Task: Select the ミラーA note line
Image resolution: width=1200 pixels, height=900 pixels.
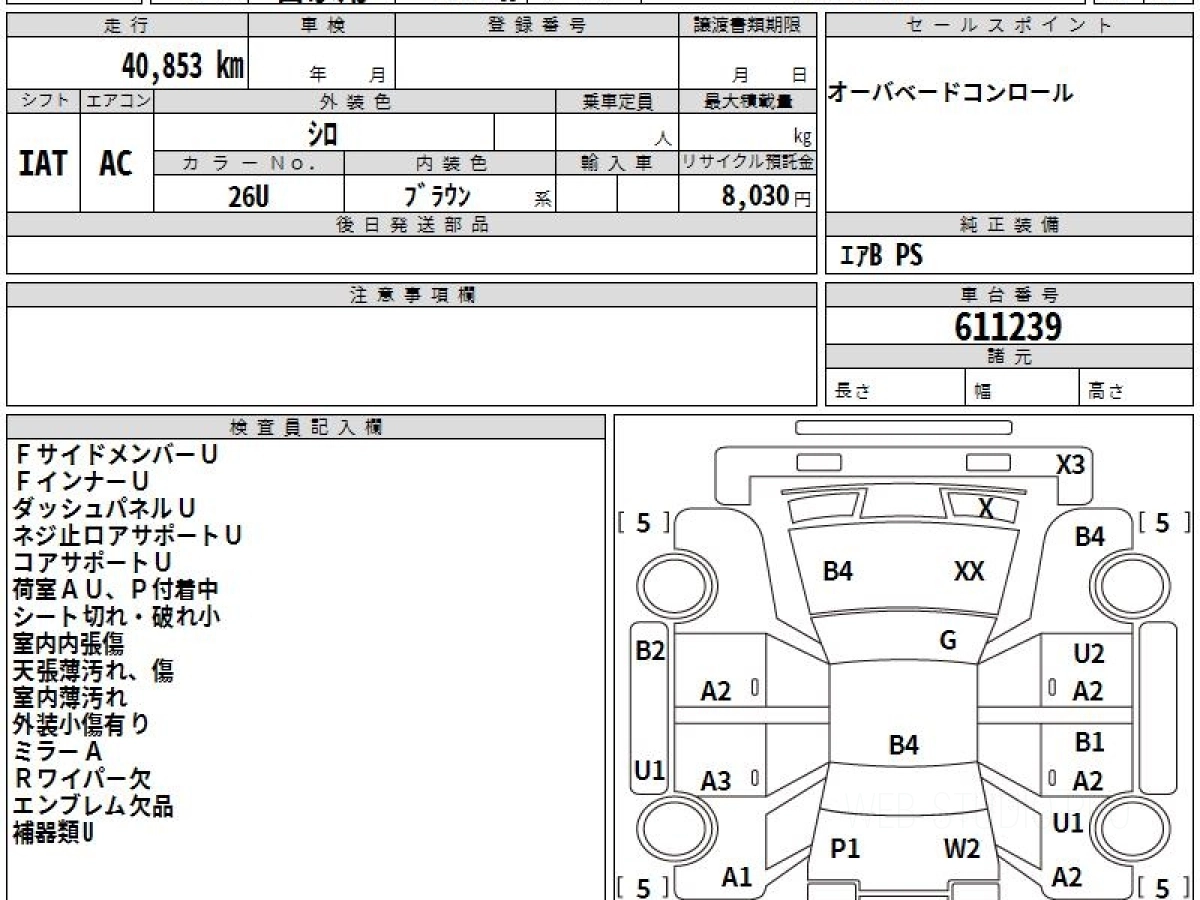Action: pos(58,752)
